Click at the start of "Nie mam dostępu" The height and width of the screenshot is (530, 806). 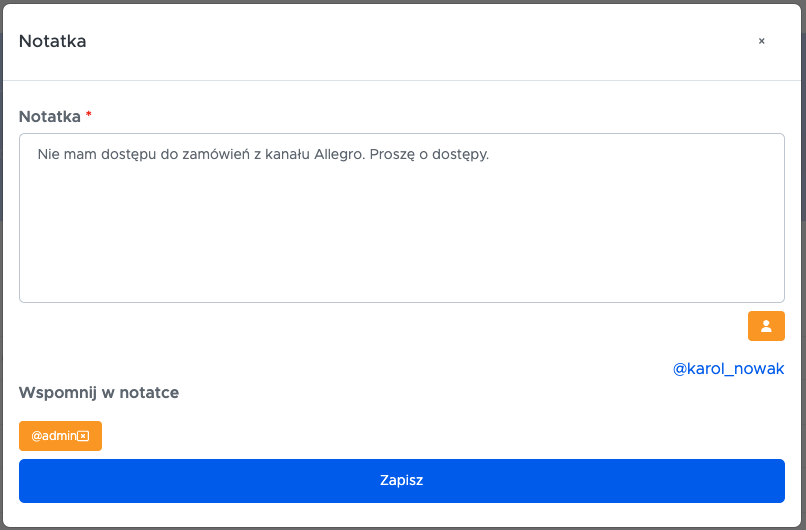(x=39, y=155)
